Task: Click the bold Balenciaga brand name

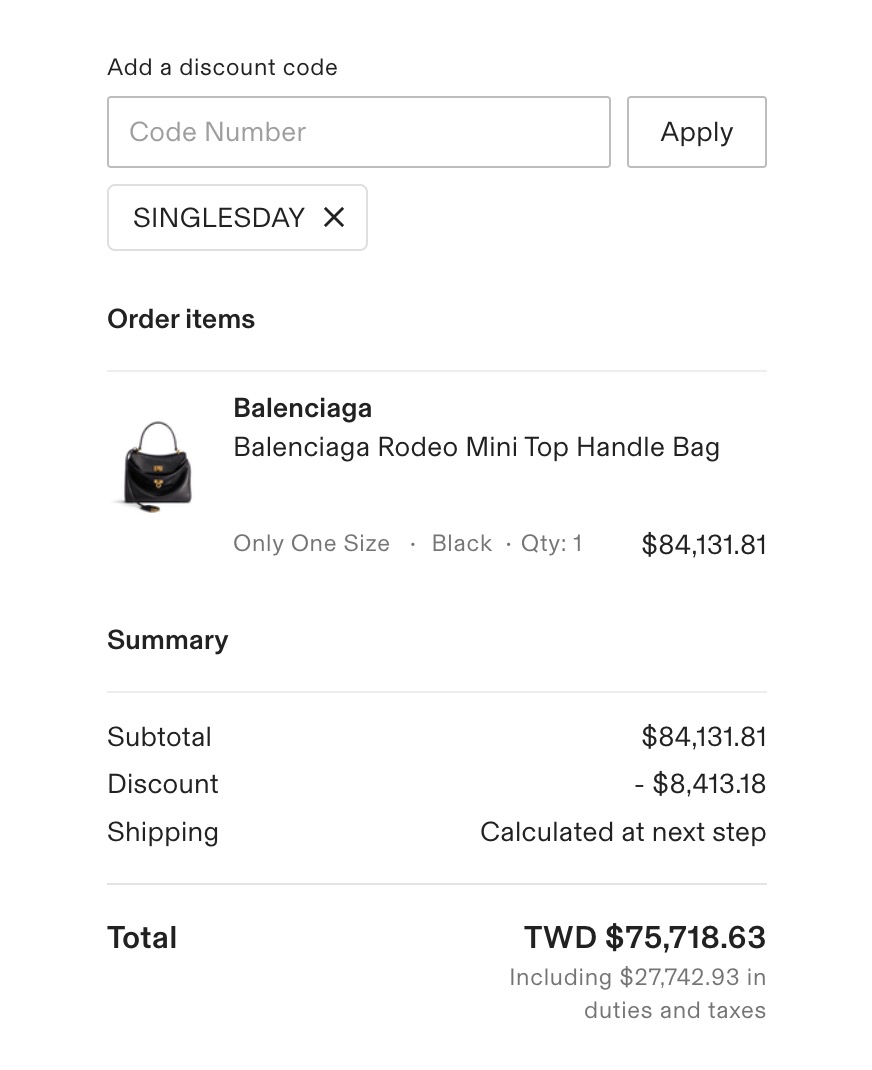Action: (x=302, y=408)
